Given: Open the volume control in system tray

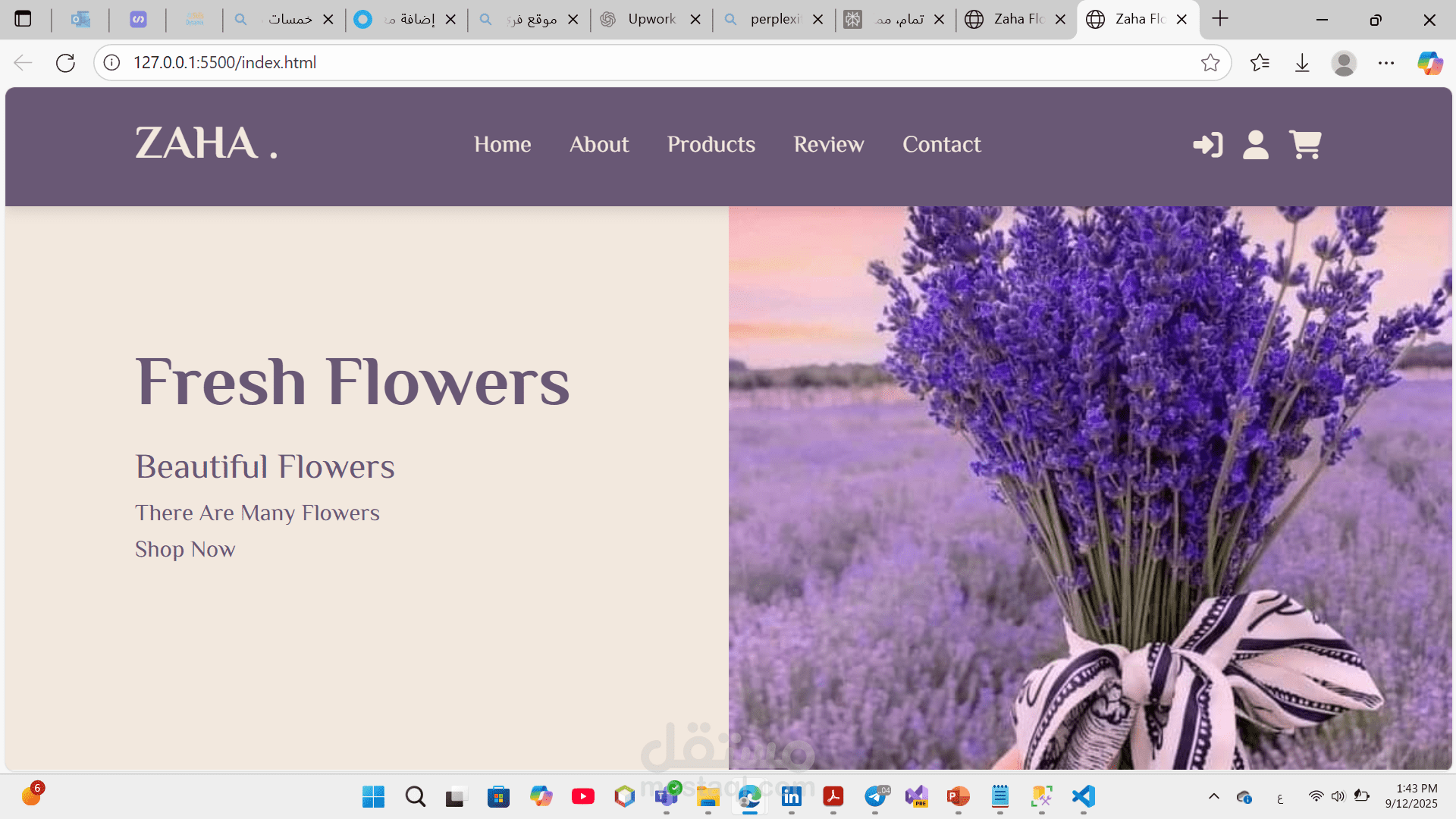Looking at the screenshot, I should click(1338, 796).
